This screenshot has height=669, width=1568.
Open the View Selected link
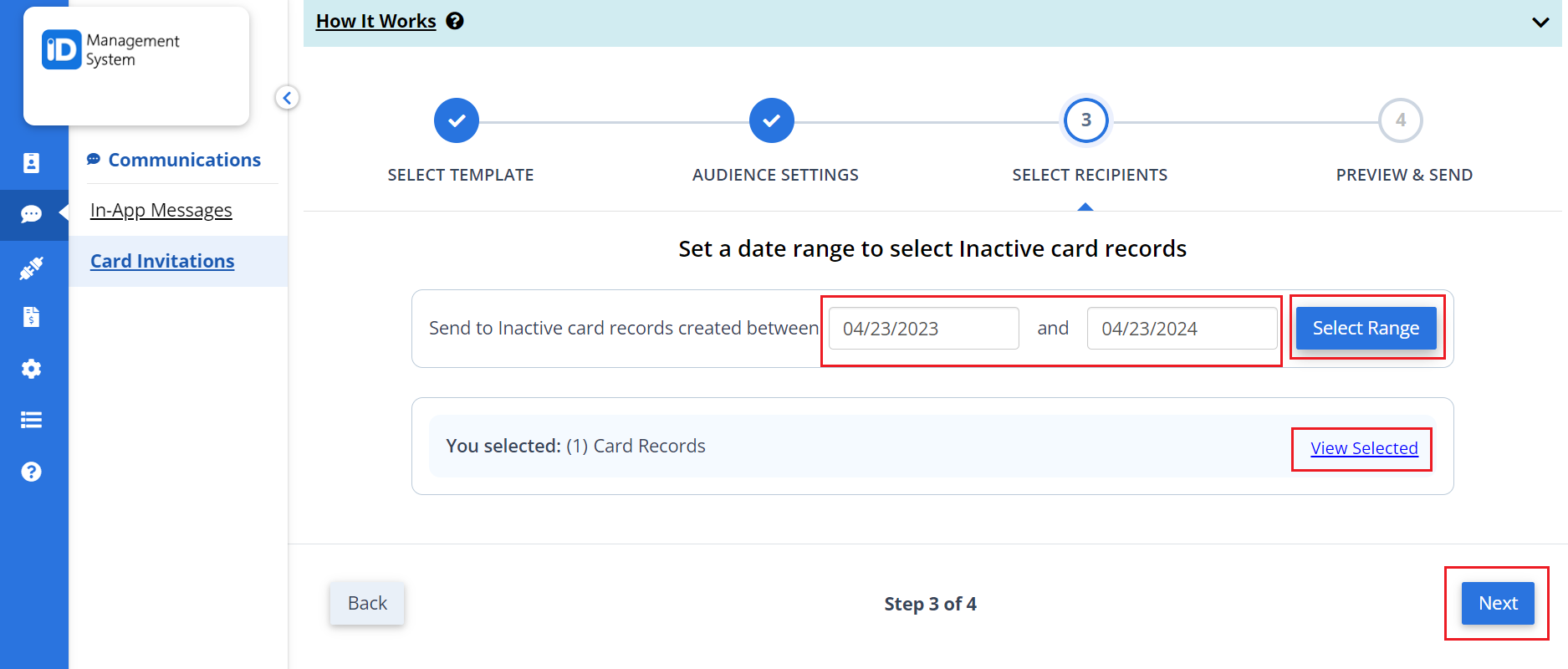(x=1364, y=448)
